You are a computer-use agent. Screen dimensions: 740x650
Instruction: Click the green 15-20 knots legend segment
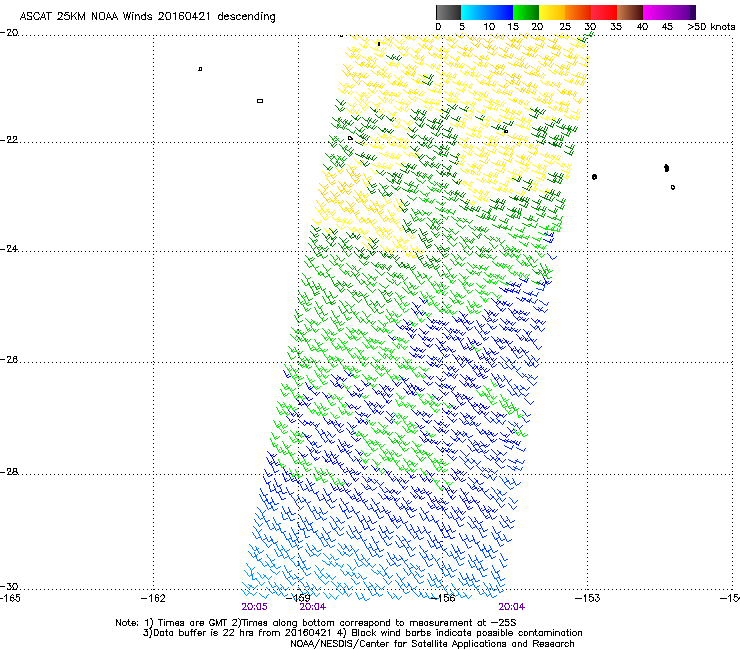pyautogui.click(x=526, y=12)
